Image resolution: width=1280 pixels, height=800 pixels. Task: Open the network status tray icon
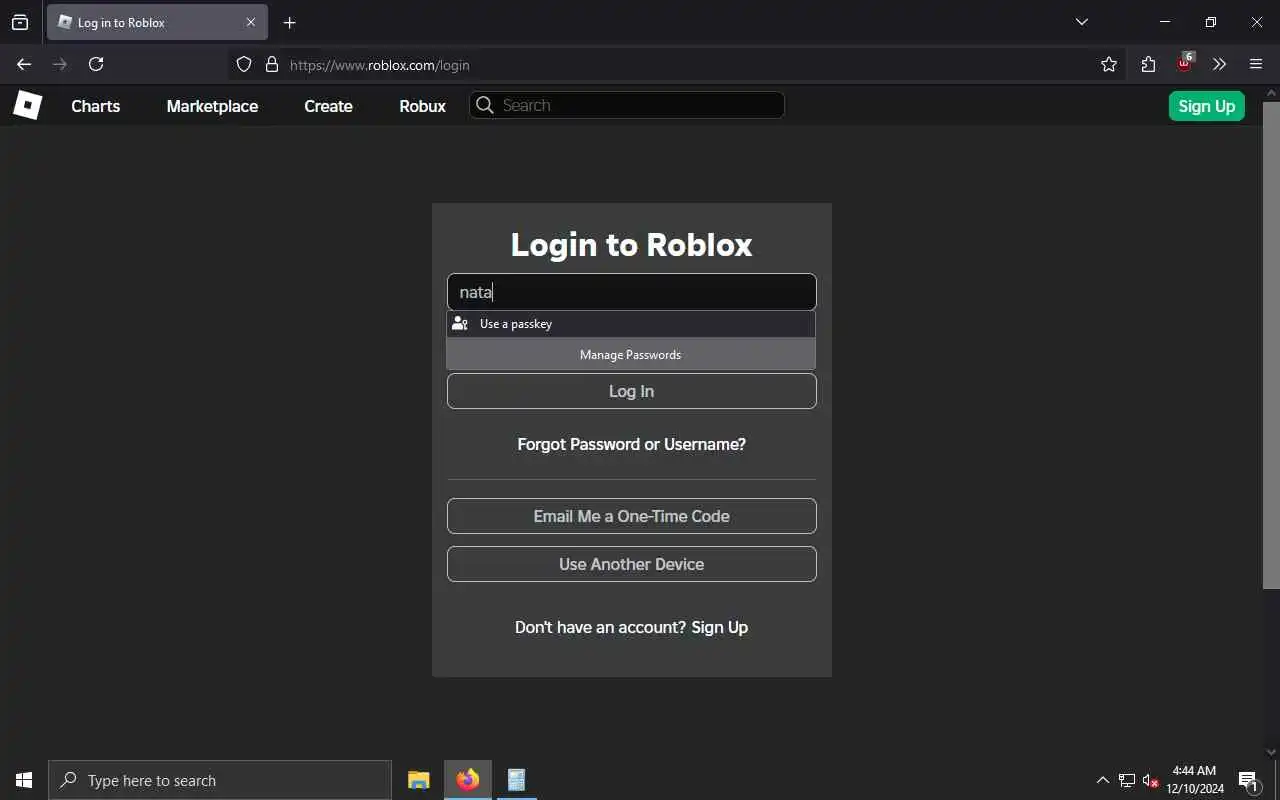(x=1127, y=780)
